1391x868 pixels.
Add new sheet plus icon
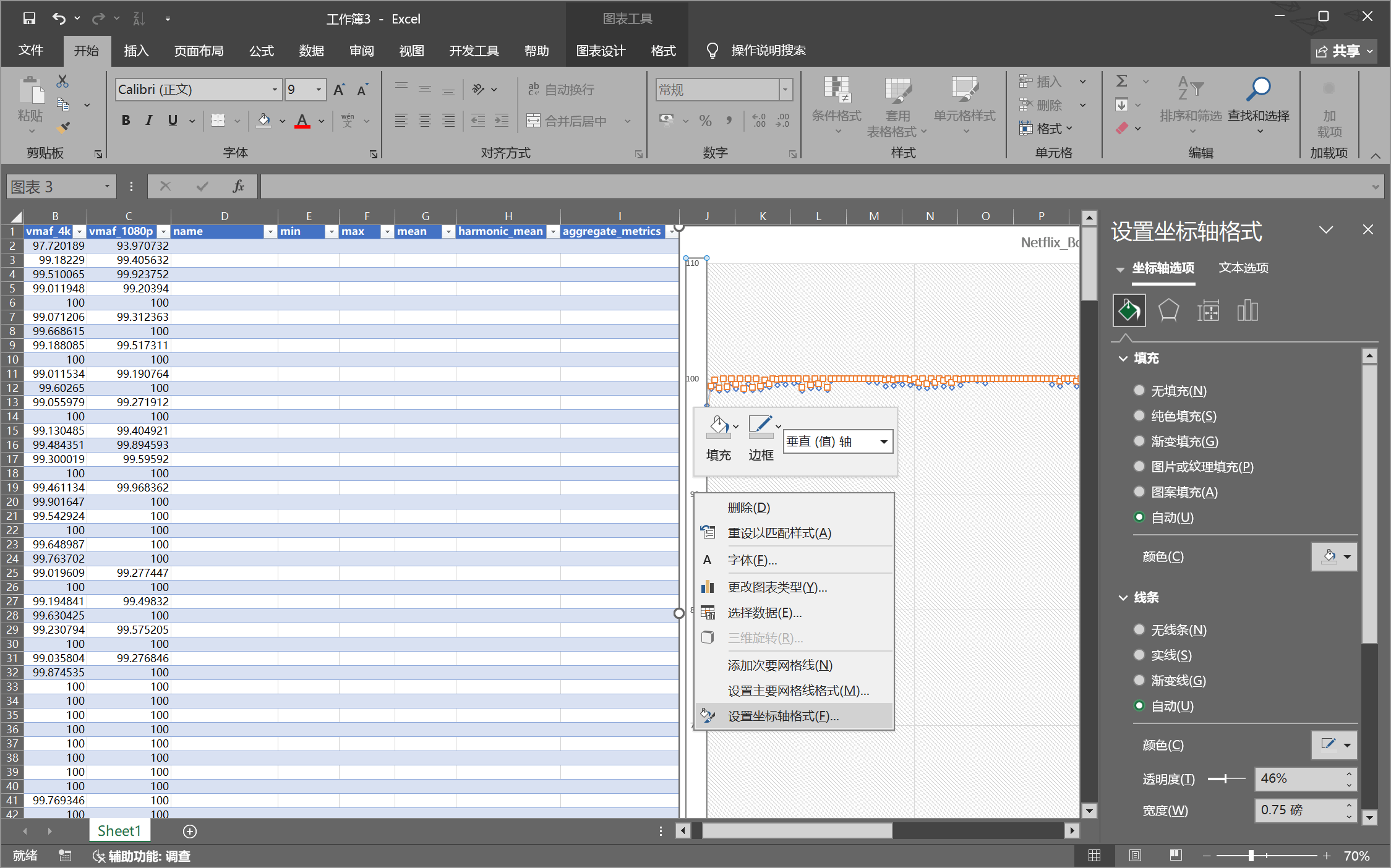pos(190,832)
